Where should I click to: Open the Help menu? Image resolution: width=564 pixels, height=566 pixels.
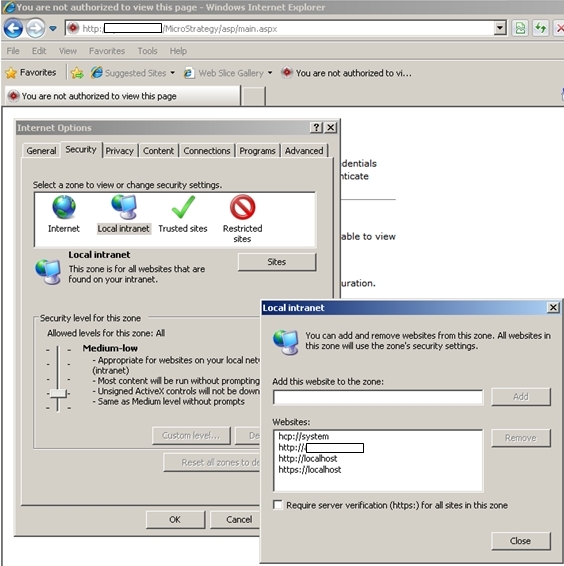click(x=178, y=51)
